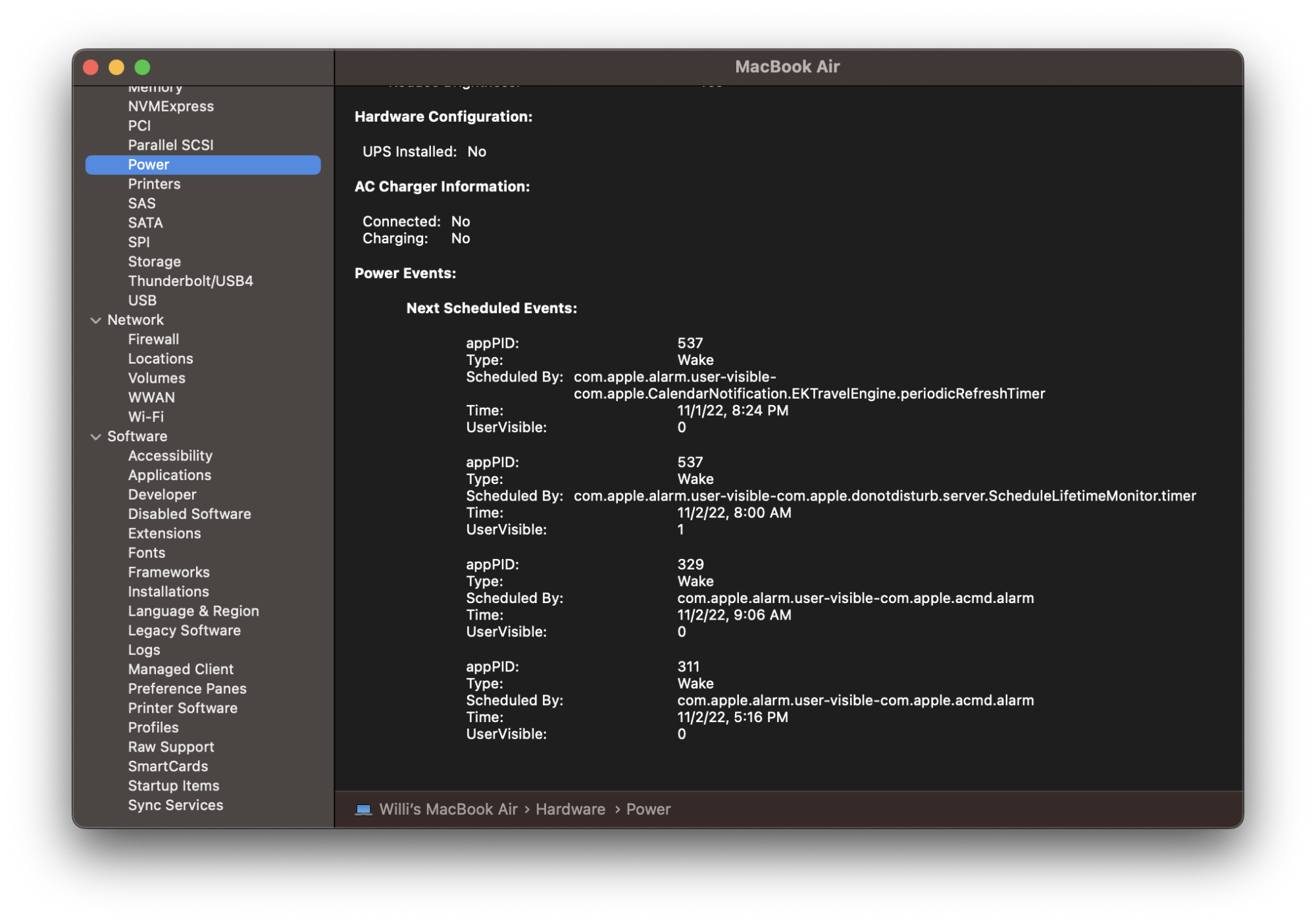
Task: Click the 11/2/22, 8:00 AM time
Action: click(734, 512)
